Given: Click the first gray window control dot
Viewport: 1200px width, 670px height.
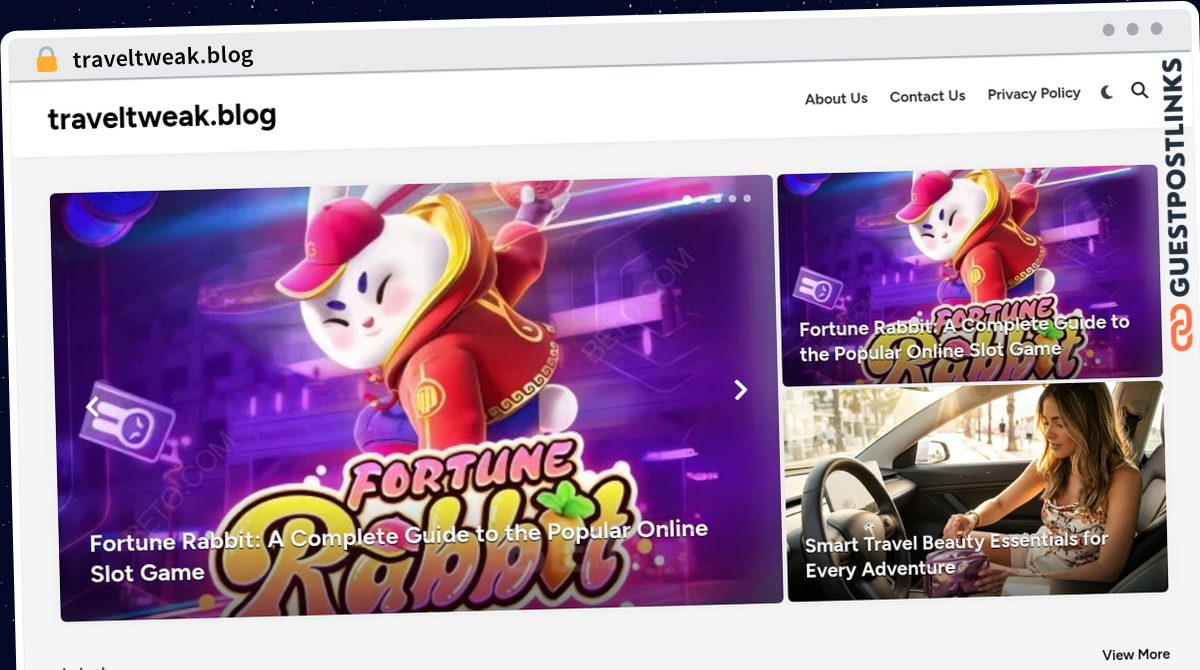Looking at the screenshot, I should [1109, 30].
